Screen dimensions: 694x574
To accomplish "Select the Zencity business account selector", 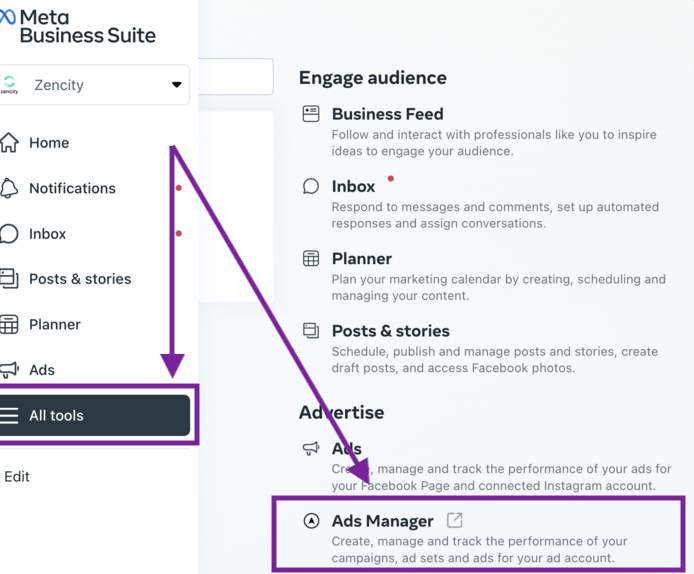I will [94, 85].
